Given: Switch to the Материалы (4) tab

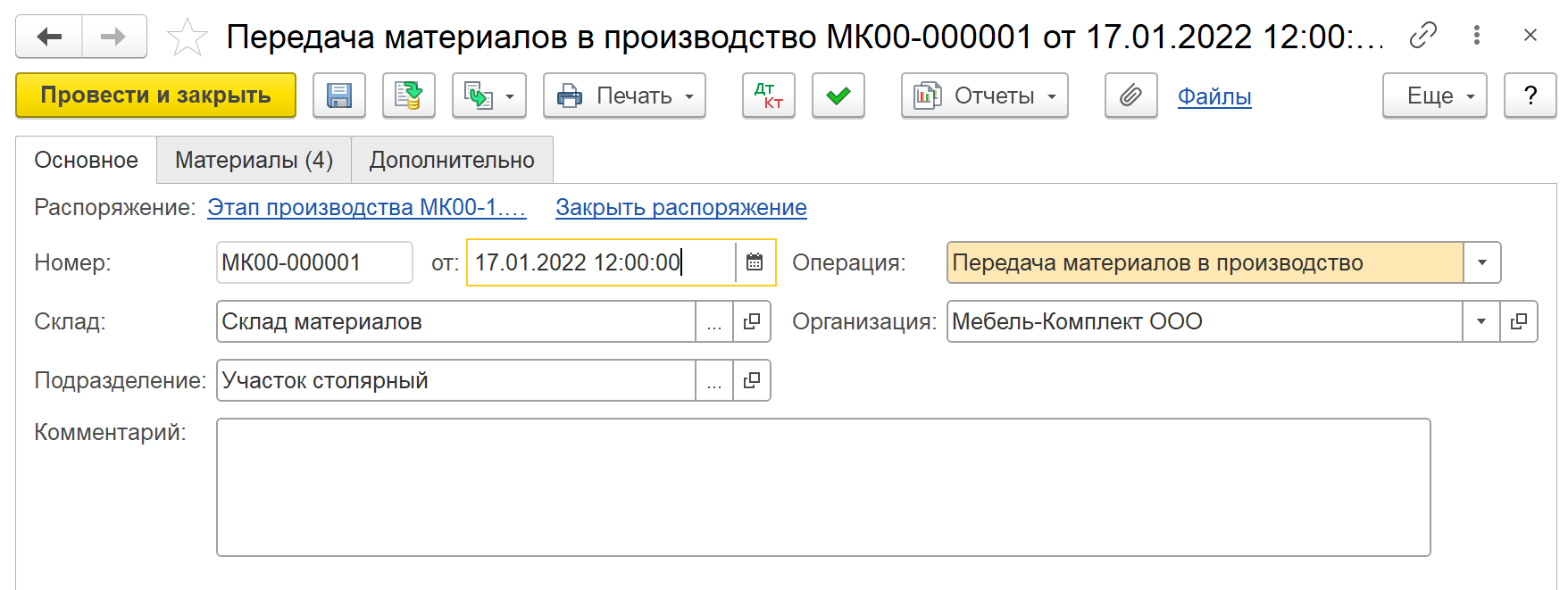Looking at the screenshot, I should pyautogui.click(x=254, y=160).
